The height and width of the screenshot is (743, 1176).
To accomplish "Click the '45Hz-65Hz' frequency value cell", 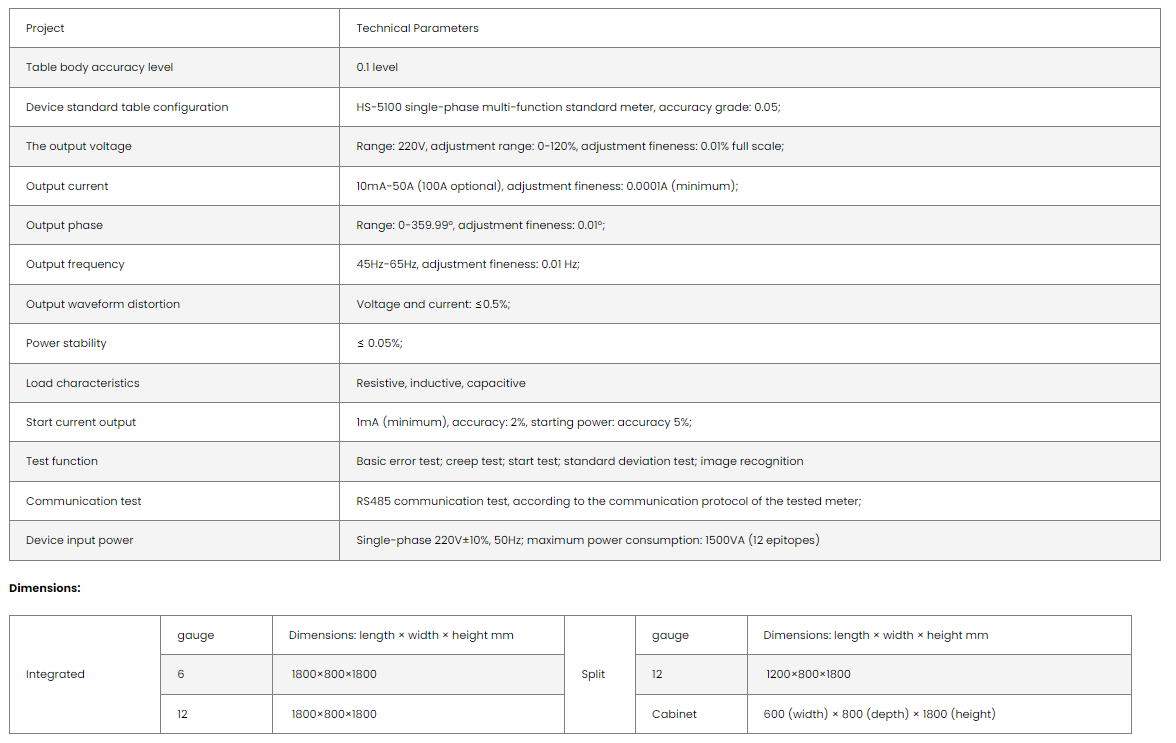I will pos(467,264).
